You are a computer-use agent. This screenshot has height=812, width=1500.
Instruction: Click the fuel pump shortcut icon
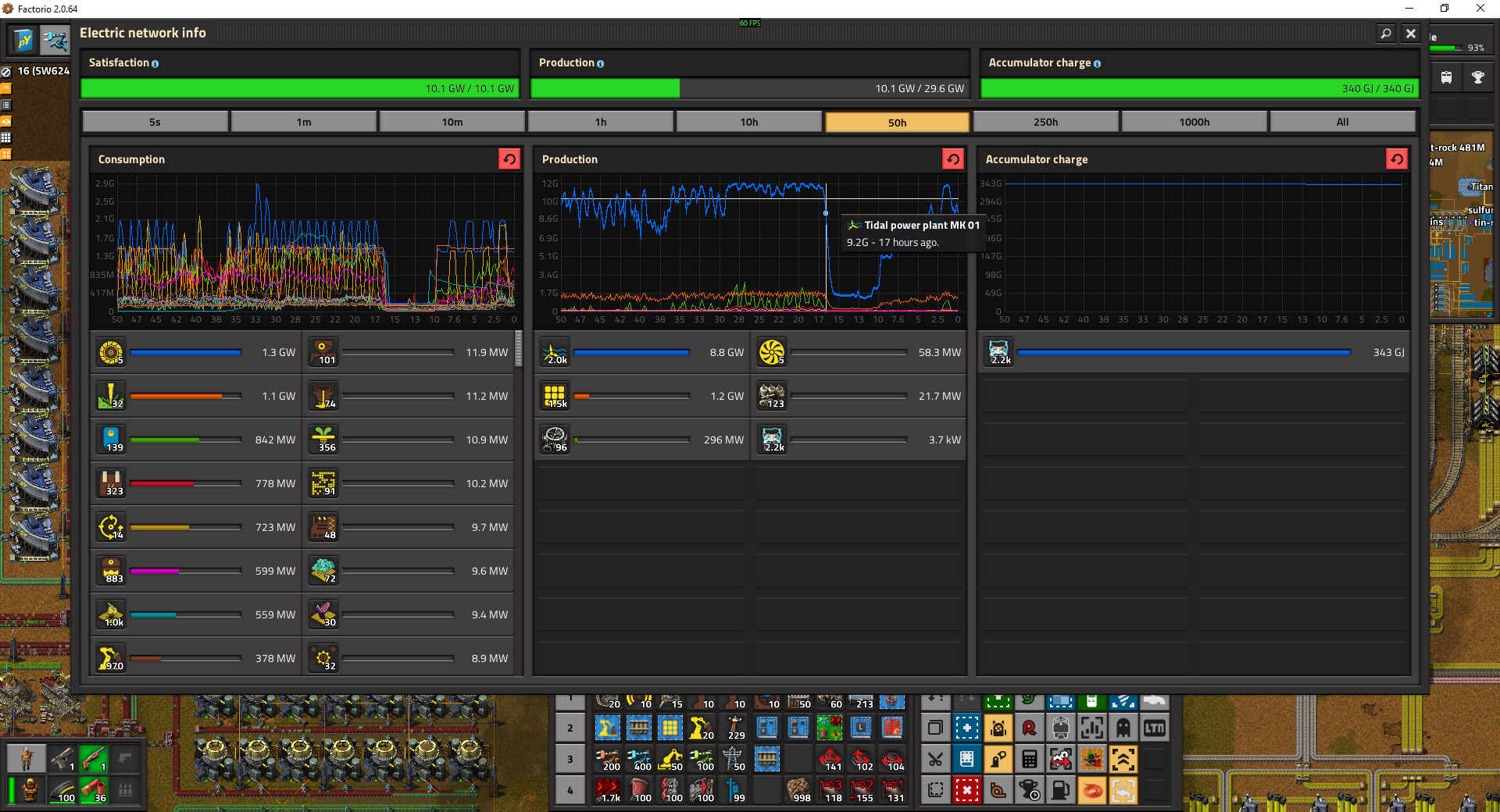[1060, 790]
